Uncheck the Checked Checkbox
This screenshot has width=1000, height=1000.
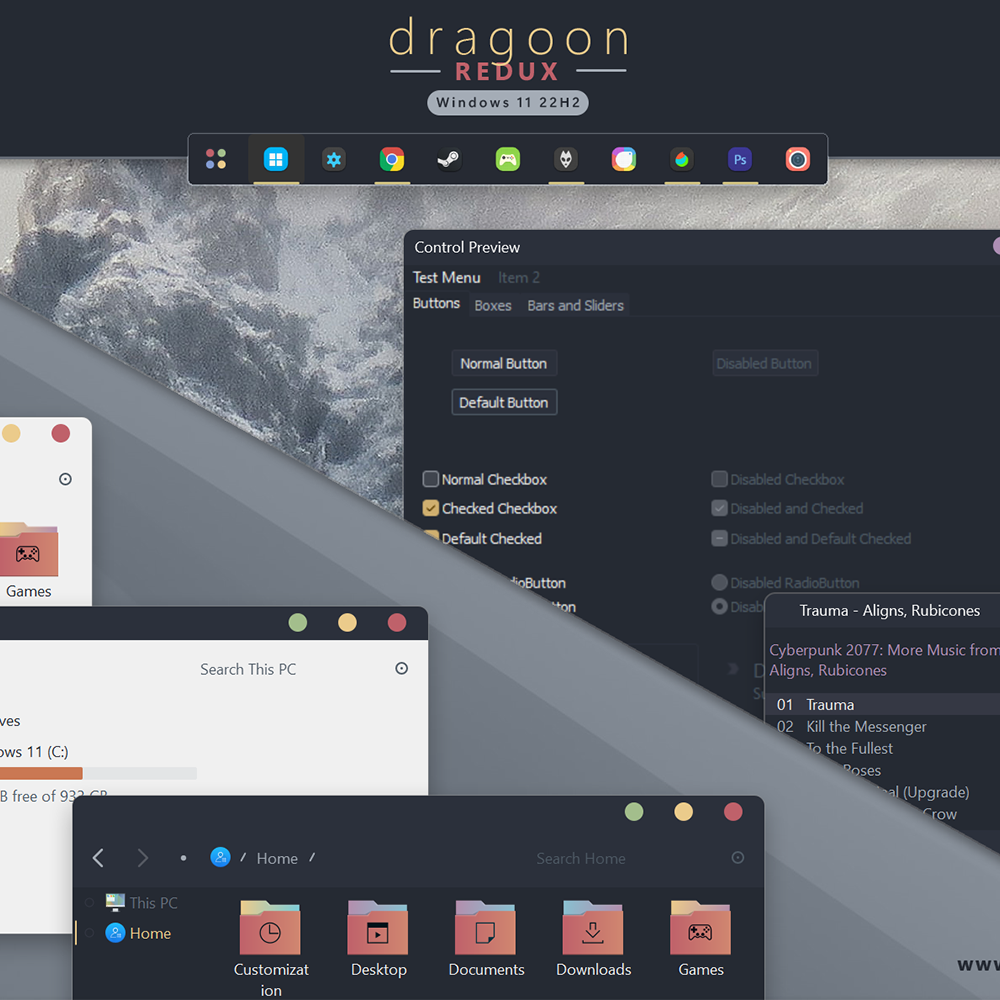431,508
